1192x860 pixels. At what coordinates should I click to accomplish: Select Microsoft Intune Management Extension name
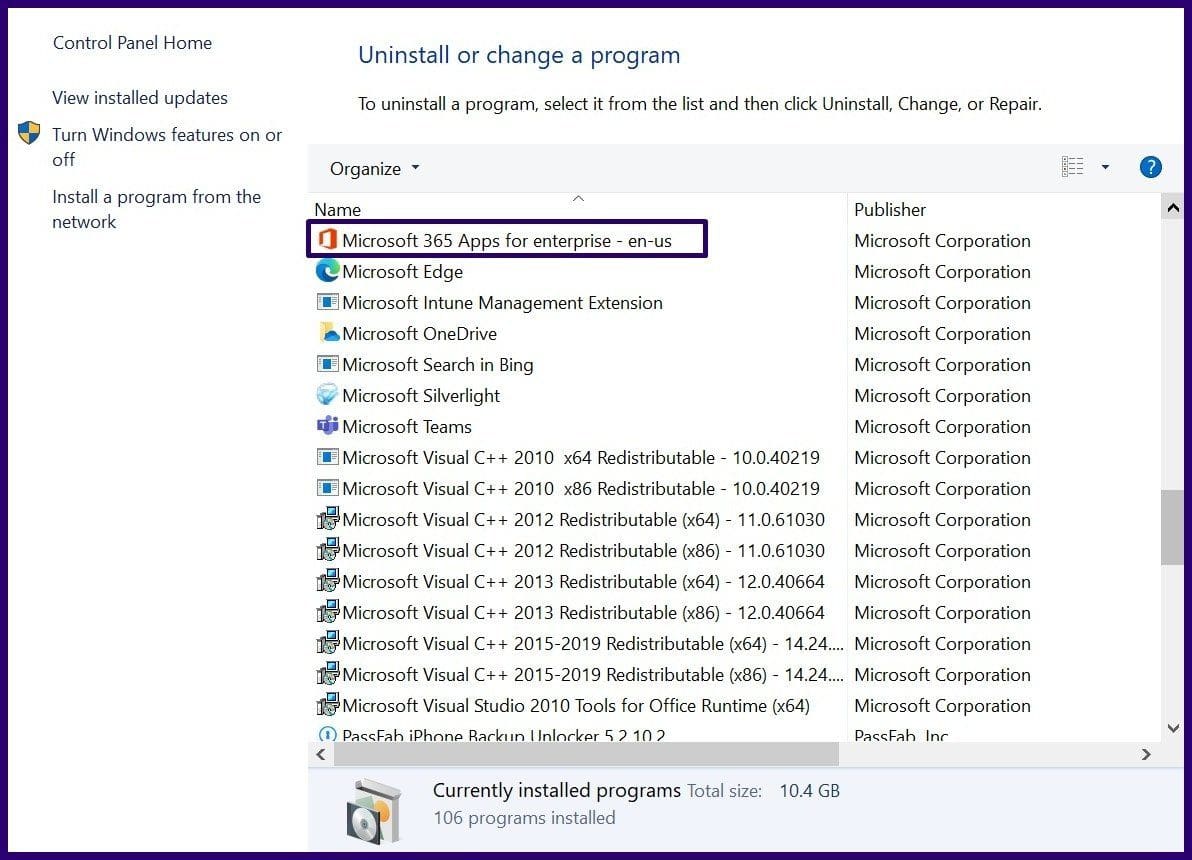pyautogui.click(x=502, y=303)
